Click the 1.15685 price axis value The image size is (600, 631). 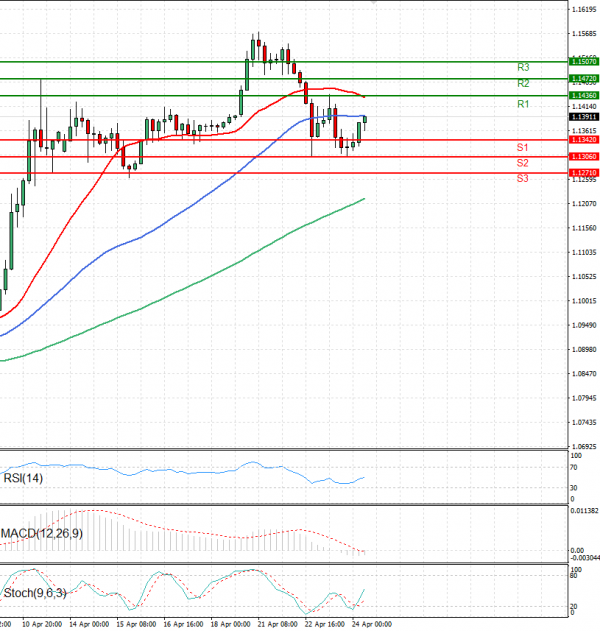(x=584, y=33)
